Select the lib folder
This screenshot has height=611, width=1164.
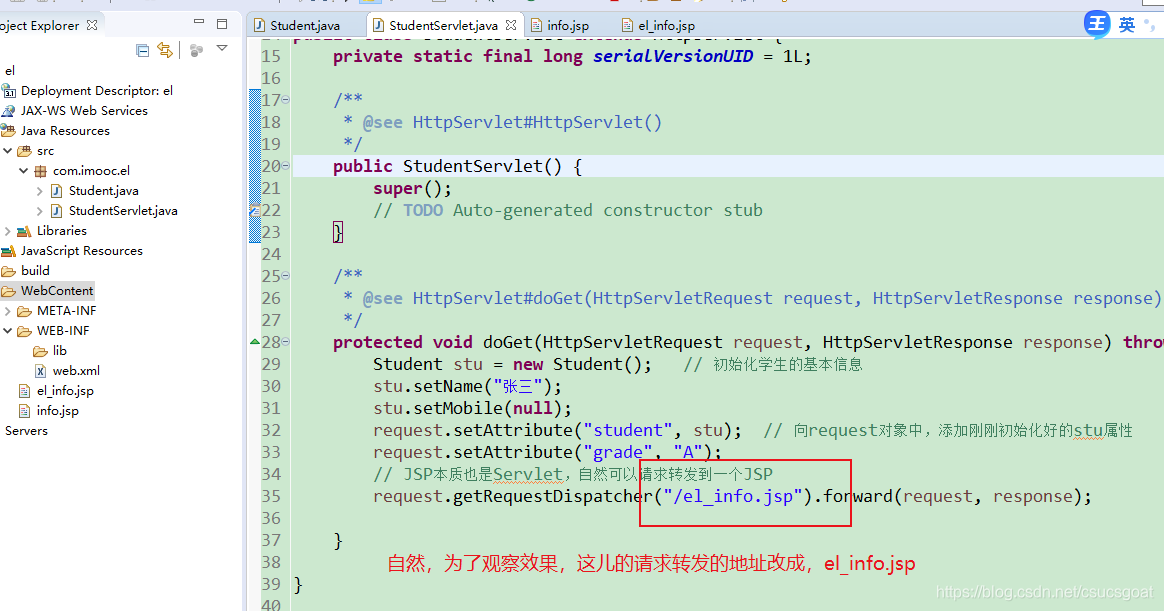pos(59,351)
